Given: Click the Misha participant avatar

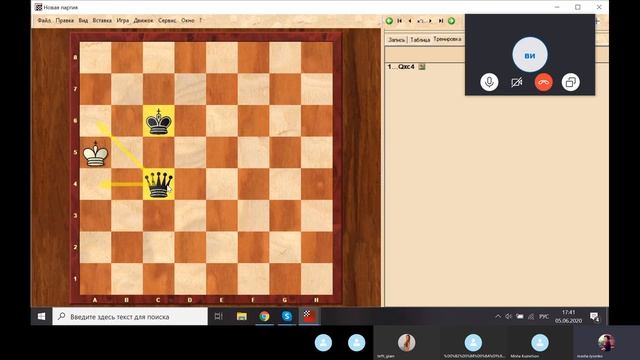Looking at the screenshot, I should [540, 342].
